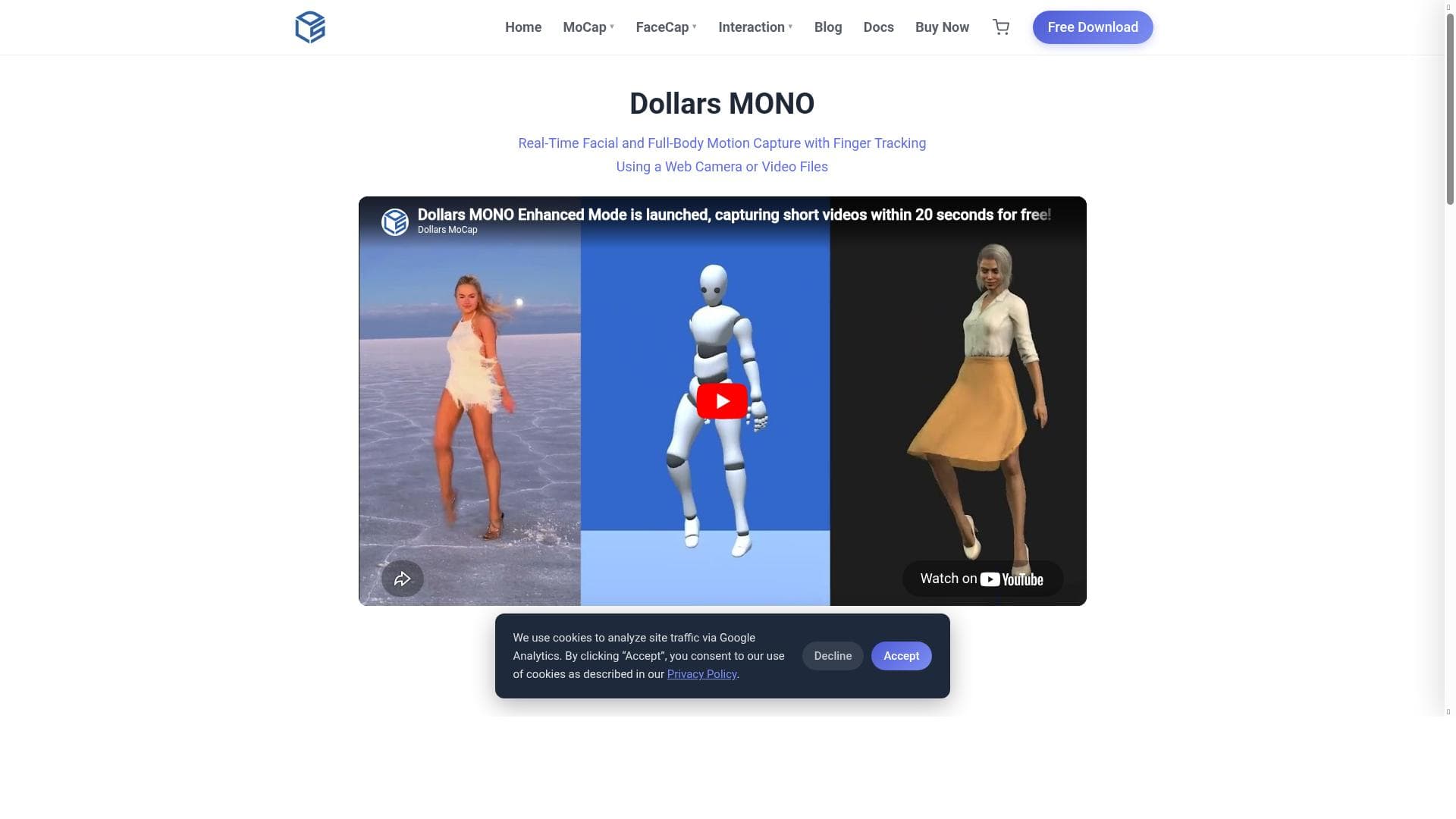Expand the FaceCap dropdown menu
Screen dimensions: 1456x819
(666, 27)
